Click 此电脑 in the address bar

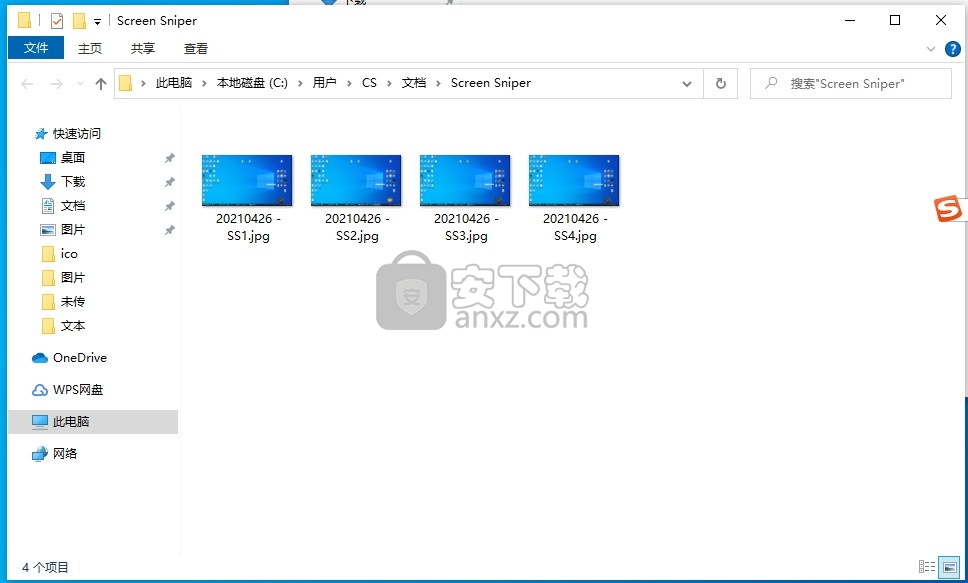coord(173,83)
